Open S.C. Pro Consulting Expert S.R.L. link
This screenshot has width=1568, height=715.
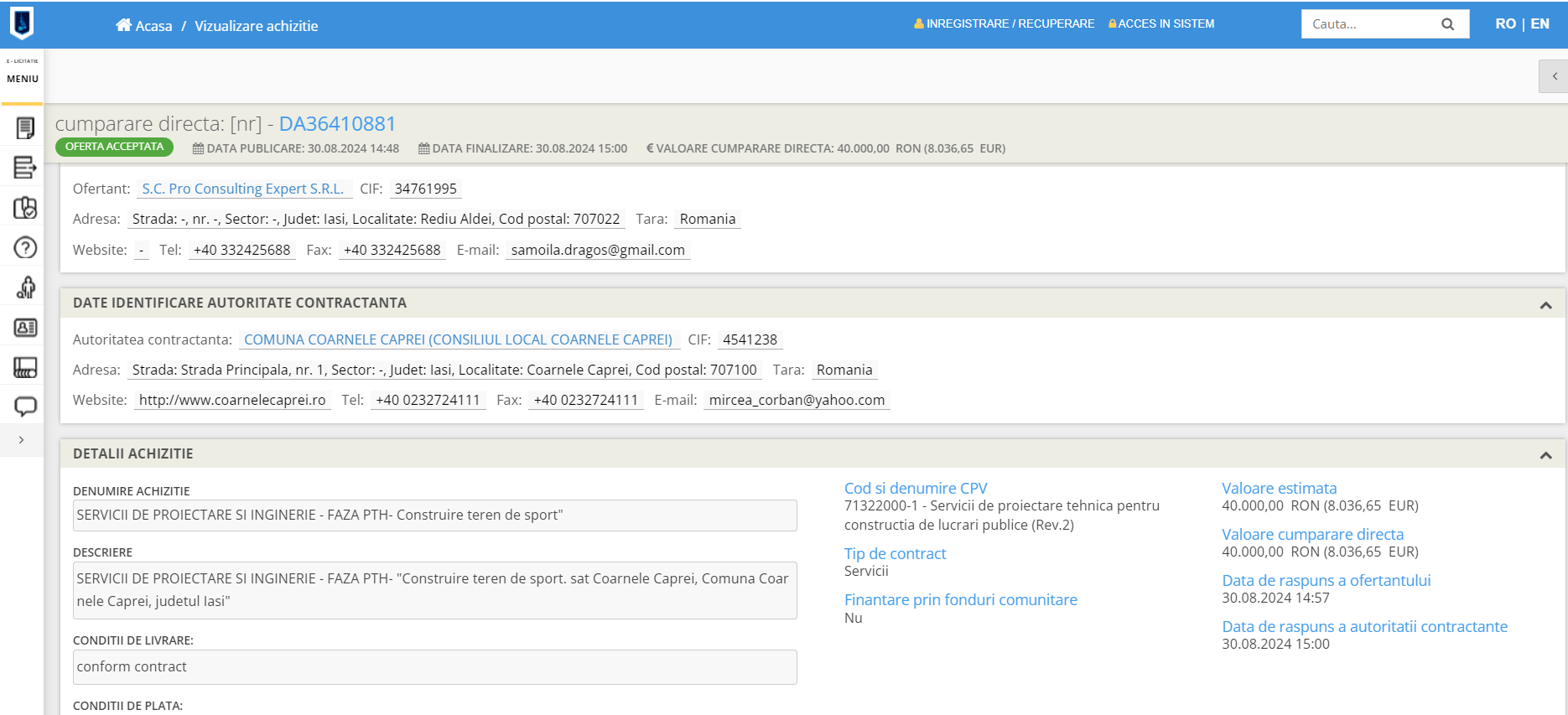click(243, 189)
